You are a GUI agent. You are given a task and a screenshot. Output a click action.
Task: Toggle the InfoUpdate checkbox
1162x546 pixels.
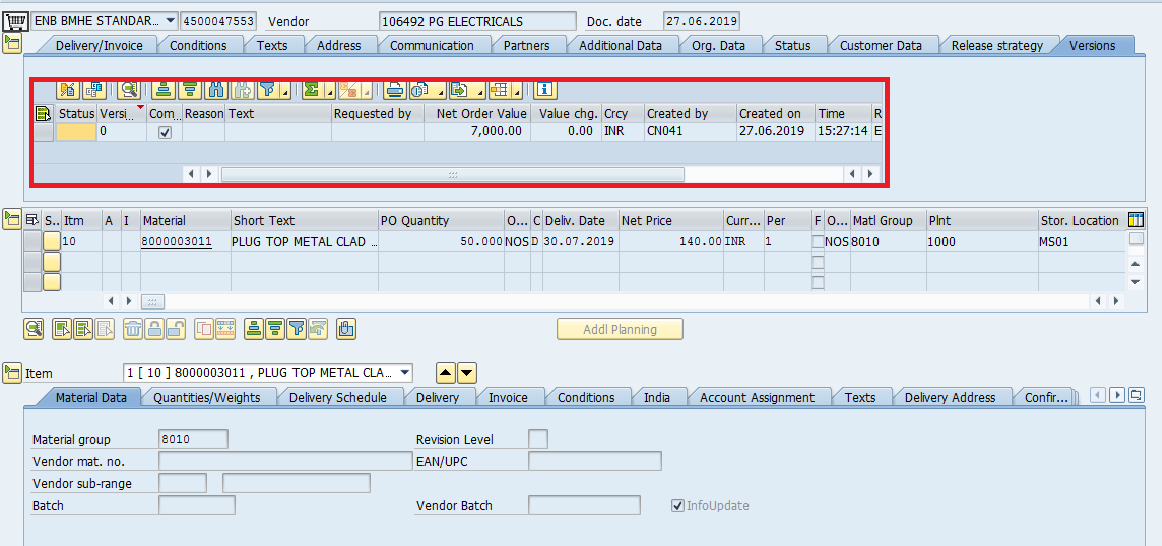(x=678, y=506)
